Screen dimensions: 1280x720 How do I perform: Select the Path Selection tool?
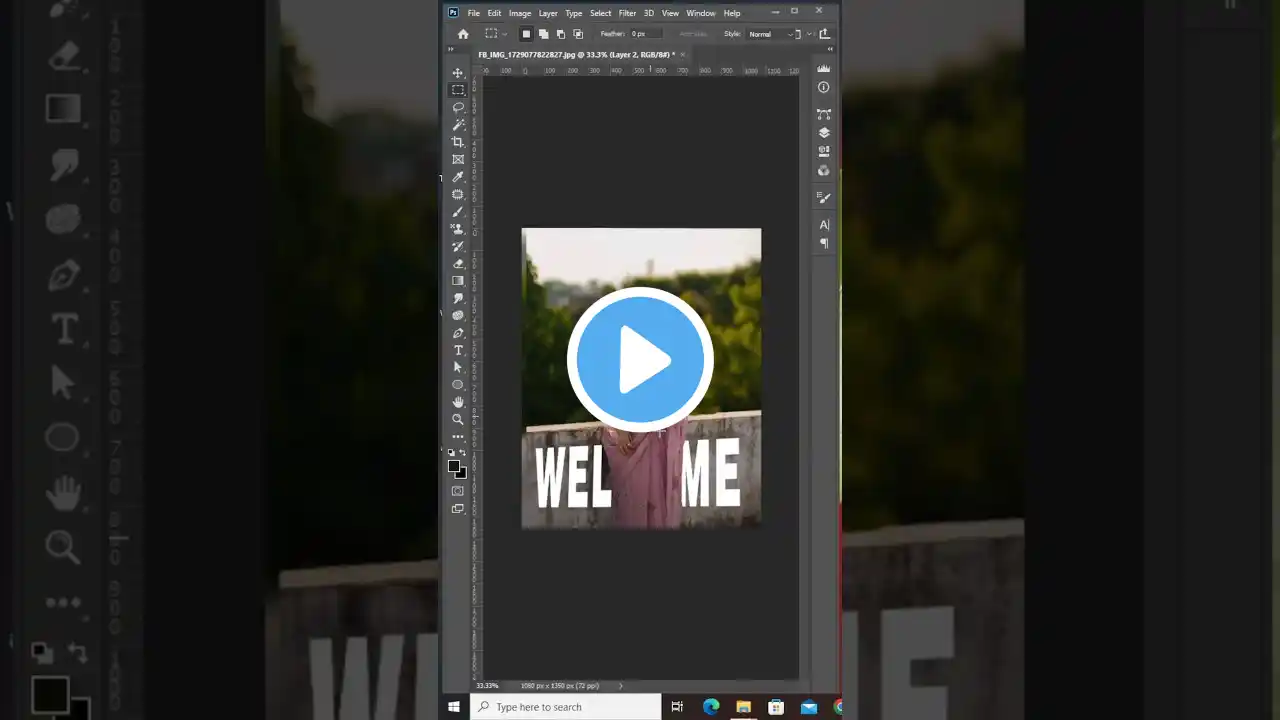click(458, 367)
